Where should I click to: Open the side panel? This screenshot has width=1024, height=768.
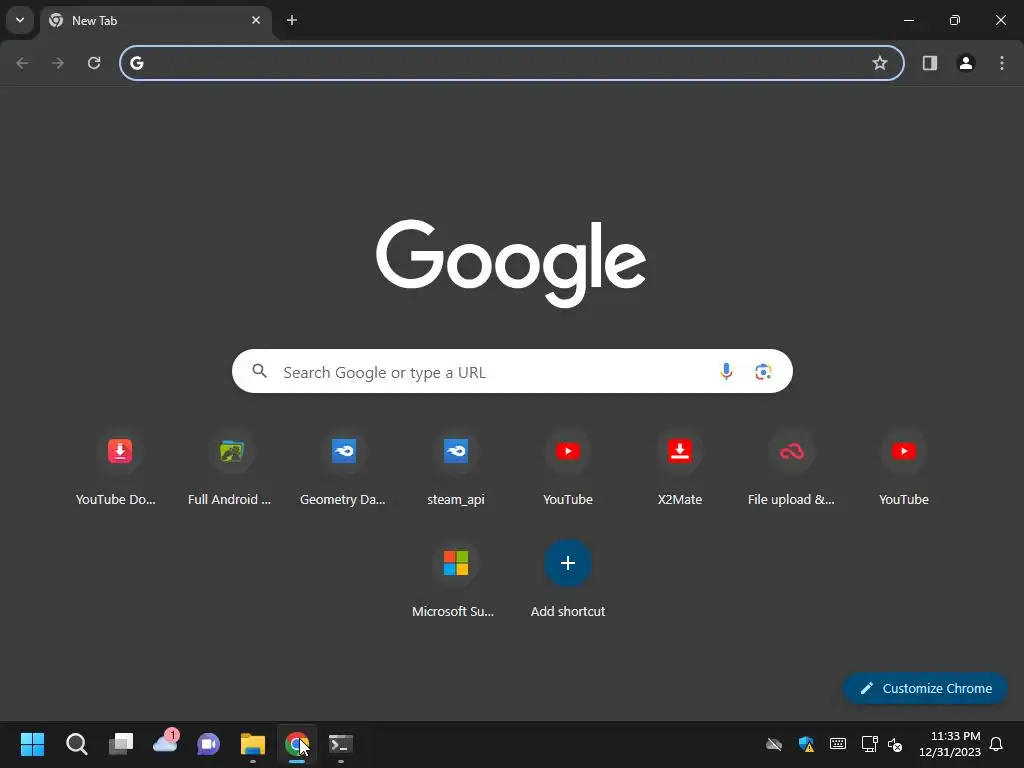930,63
